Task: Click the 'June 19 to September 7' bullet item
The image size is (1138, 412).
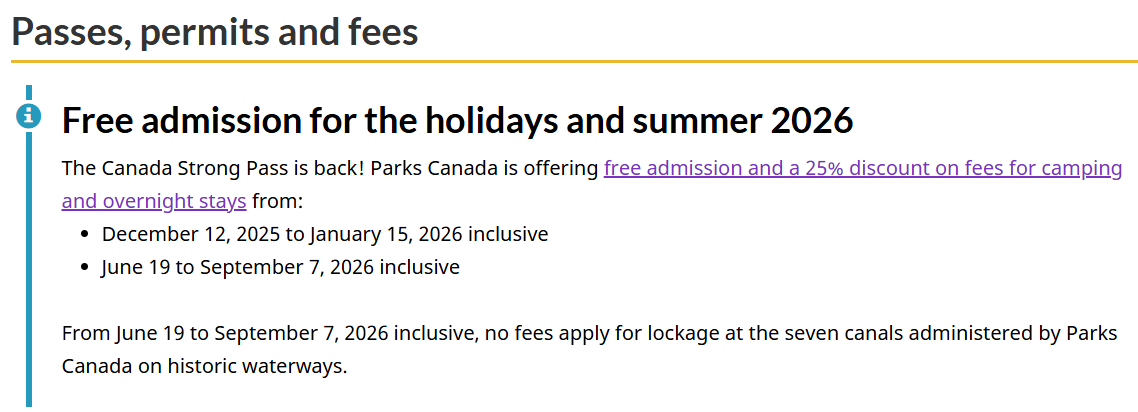Action: click(x=280, y=268)
